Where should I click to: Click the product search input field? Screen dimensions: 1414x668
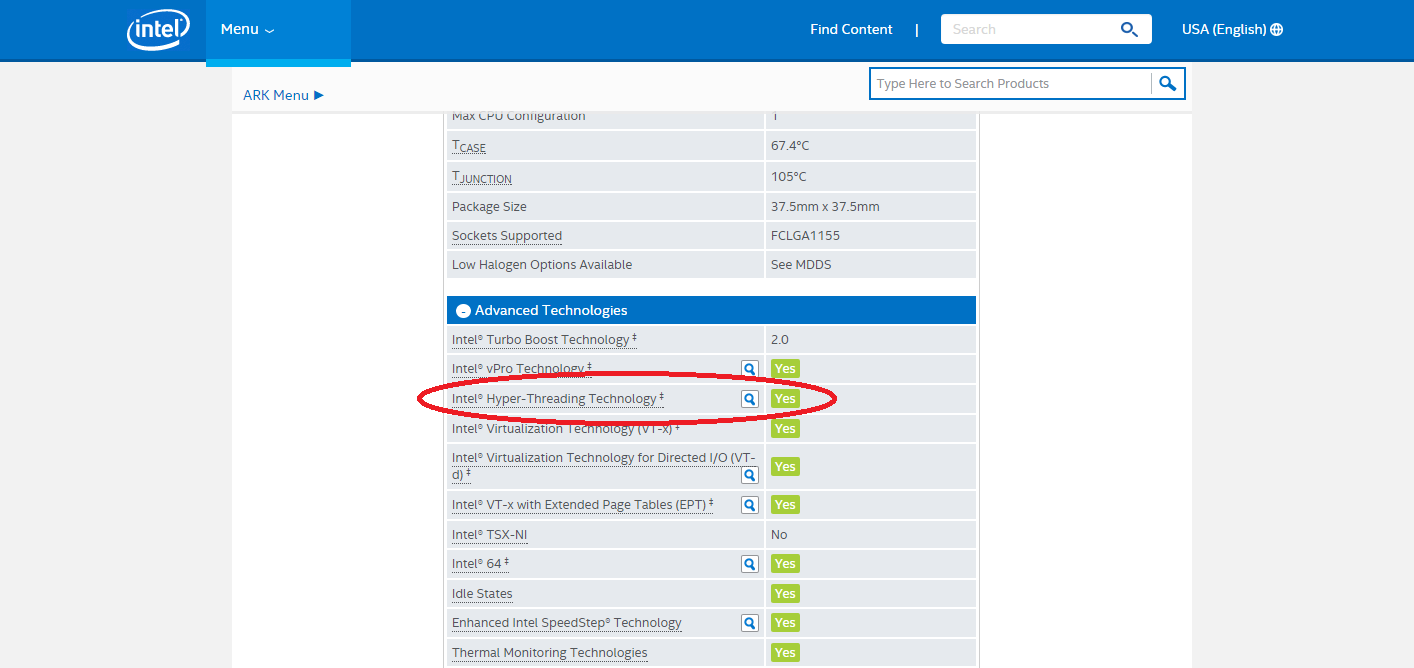pyautogui.click(x=1010, y=84)
